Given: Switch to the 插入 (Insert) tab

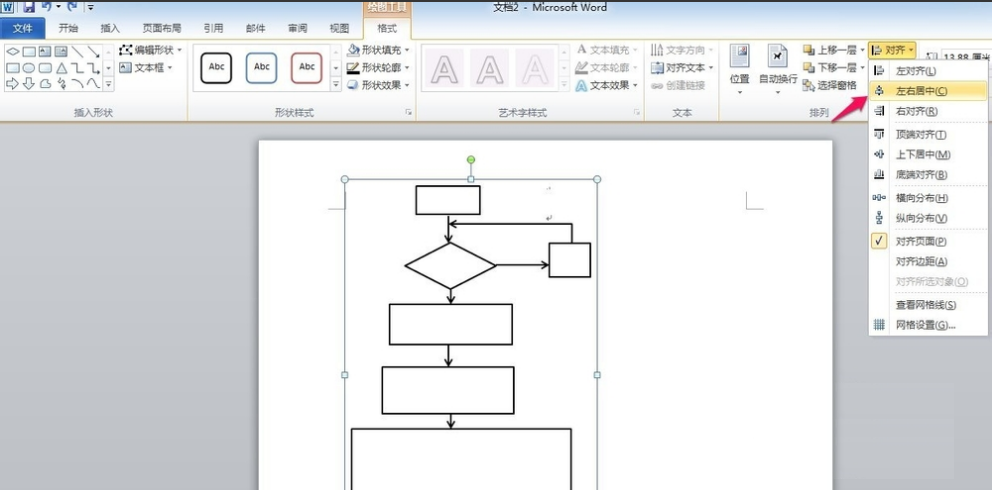Looking at the screenshot, I should pos(110,28).
